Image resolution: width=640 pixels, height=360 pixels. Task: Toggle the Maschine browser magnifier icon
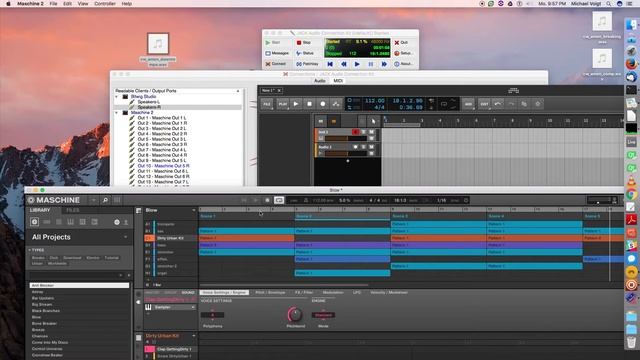click(x=105, y=200)
